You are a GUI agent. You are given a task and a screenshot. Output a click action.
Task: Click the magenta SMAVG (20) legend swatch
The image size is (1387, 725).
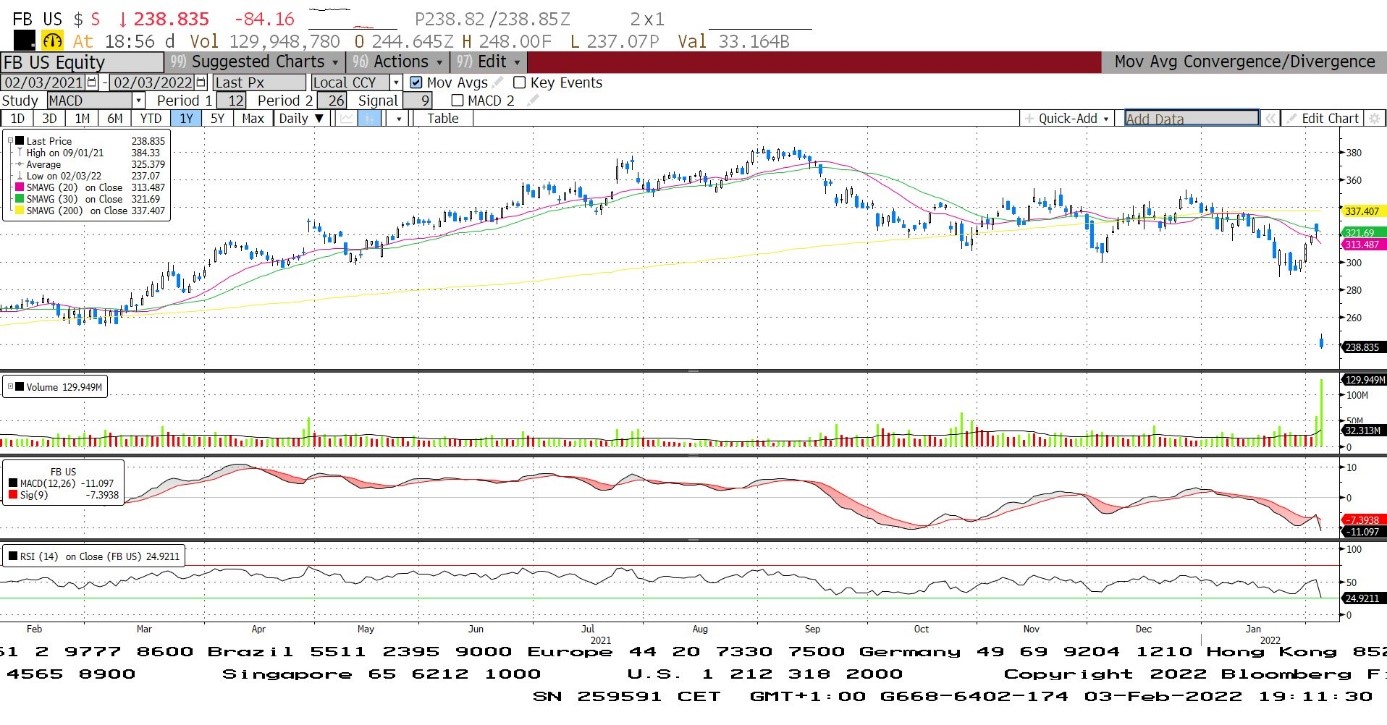18,188
